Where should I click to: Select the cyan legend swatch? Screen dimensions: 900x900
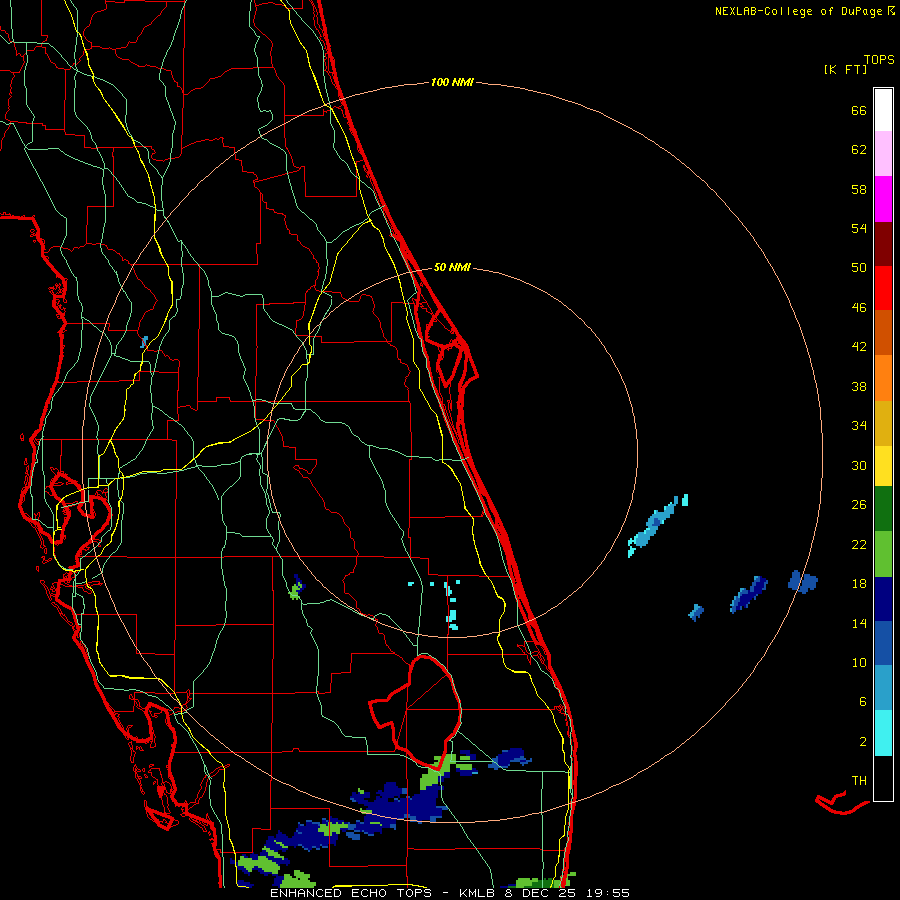(883, 733)
